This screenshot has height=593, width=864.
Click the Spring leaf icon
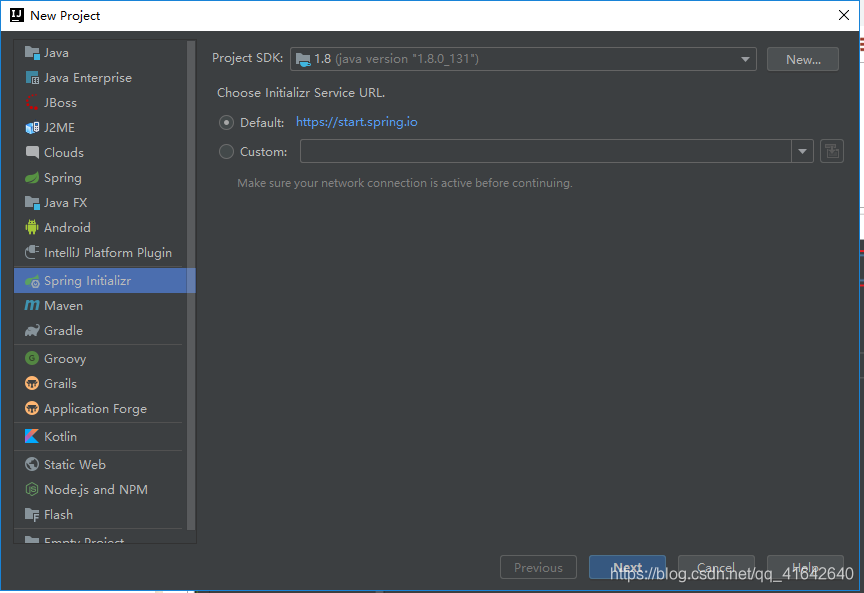[32, 177]
